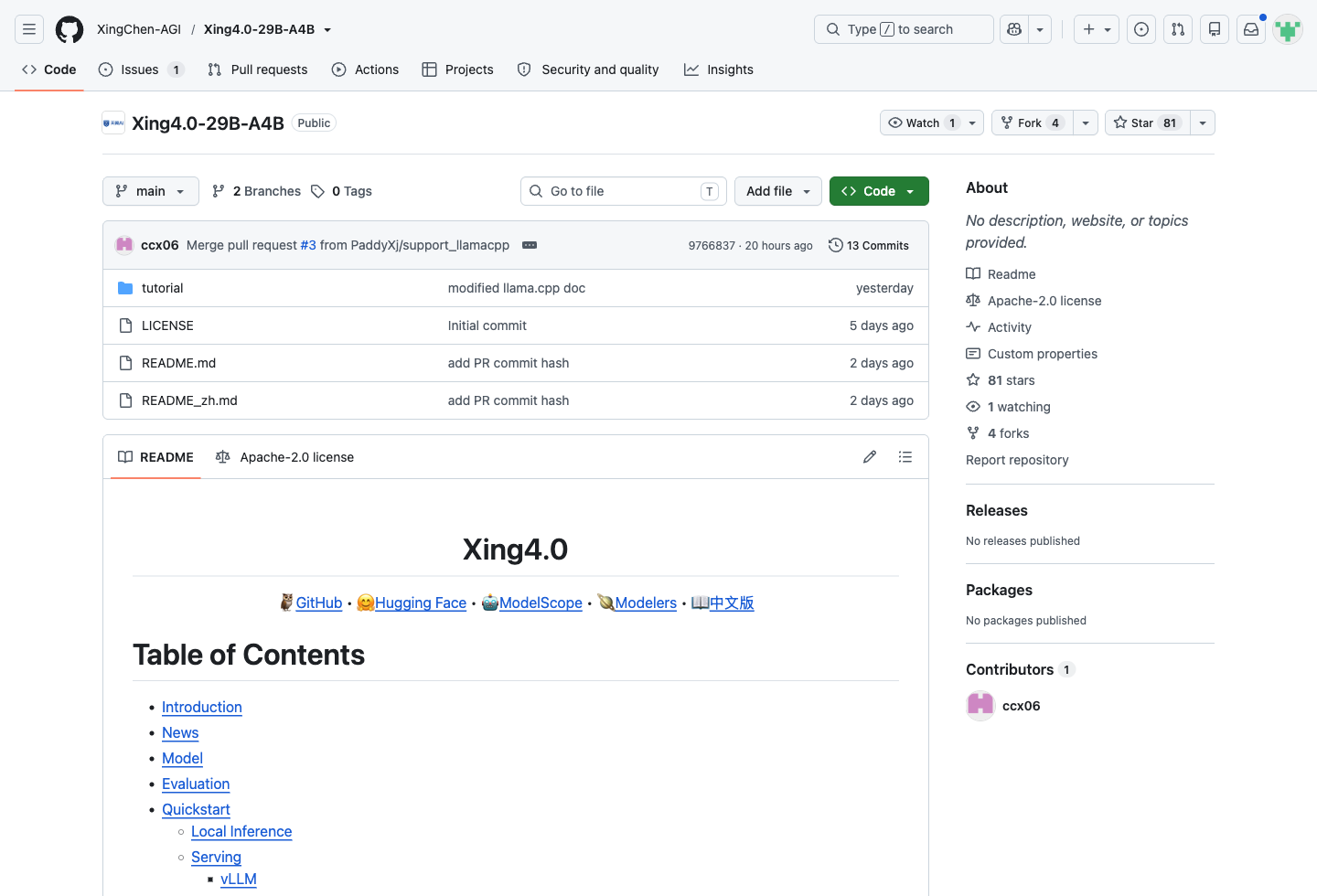Click the Type to search box

[904, 29]
